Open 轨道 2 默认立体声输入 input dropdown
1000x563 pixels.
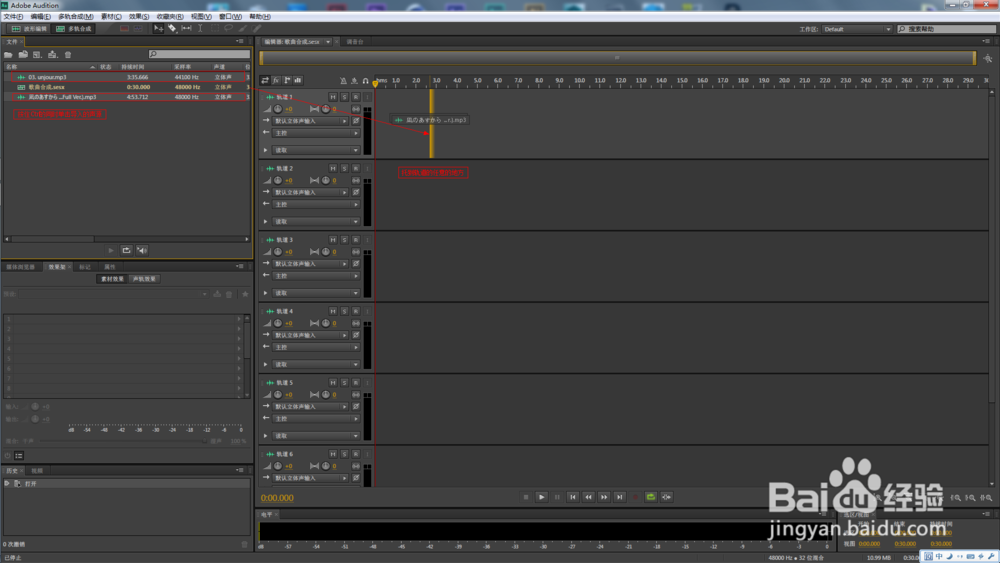coord(311,193)
